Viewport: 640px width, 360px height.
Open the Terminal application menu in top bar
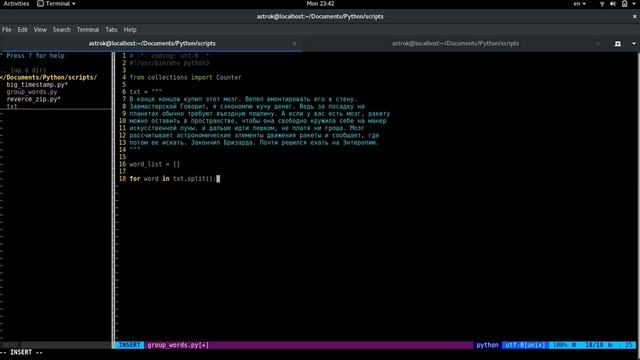[x=56, y=4]
